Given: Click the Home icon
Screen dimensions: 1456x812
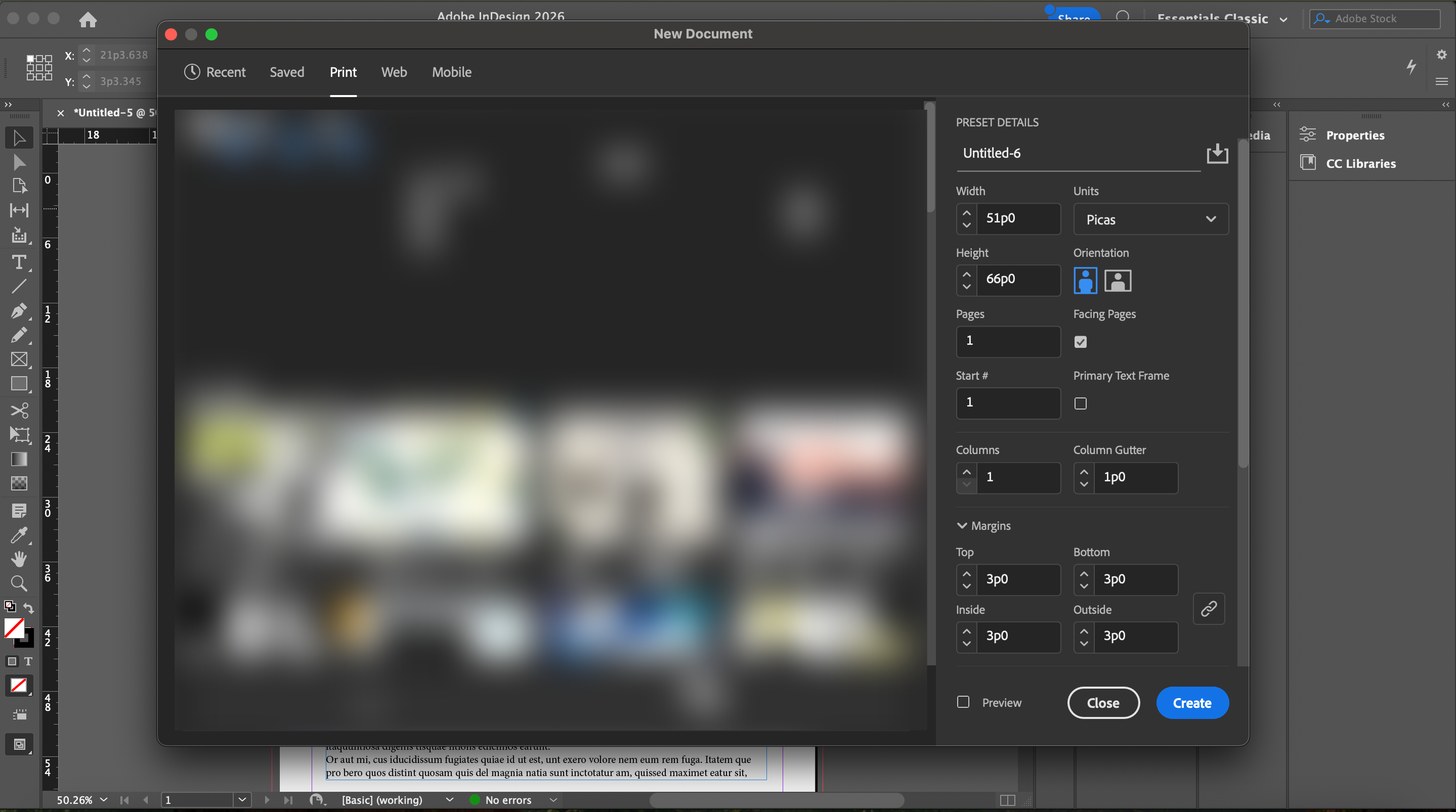Looking at the screenshot, I should click(88, 20).
